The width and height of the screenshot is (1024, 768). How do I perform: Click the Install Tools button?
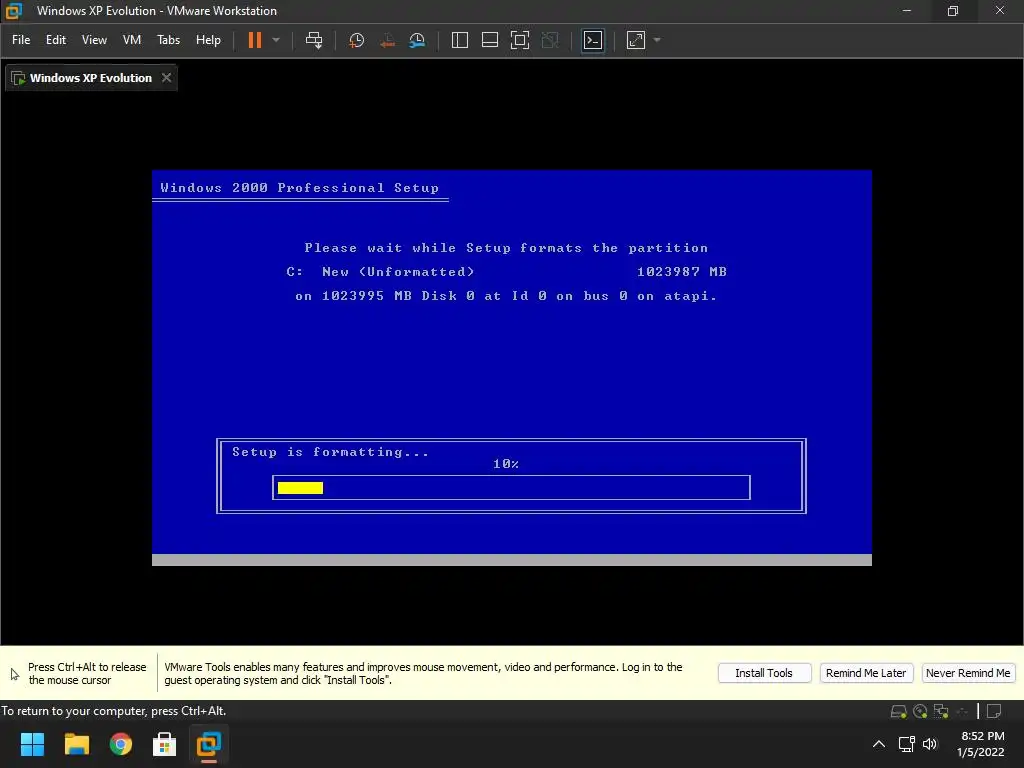[764, 673]
